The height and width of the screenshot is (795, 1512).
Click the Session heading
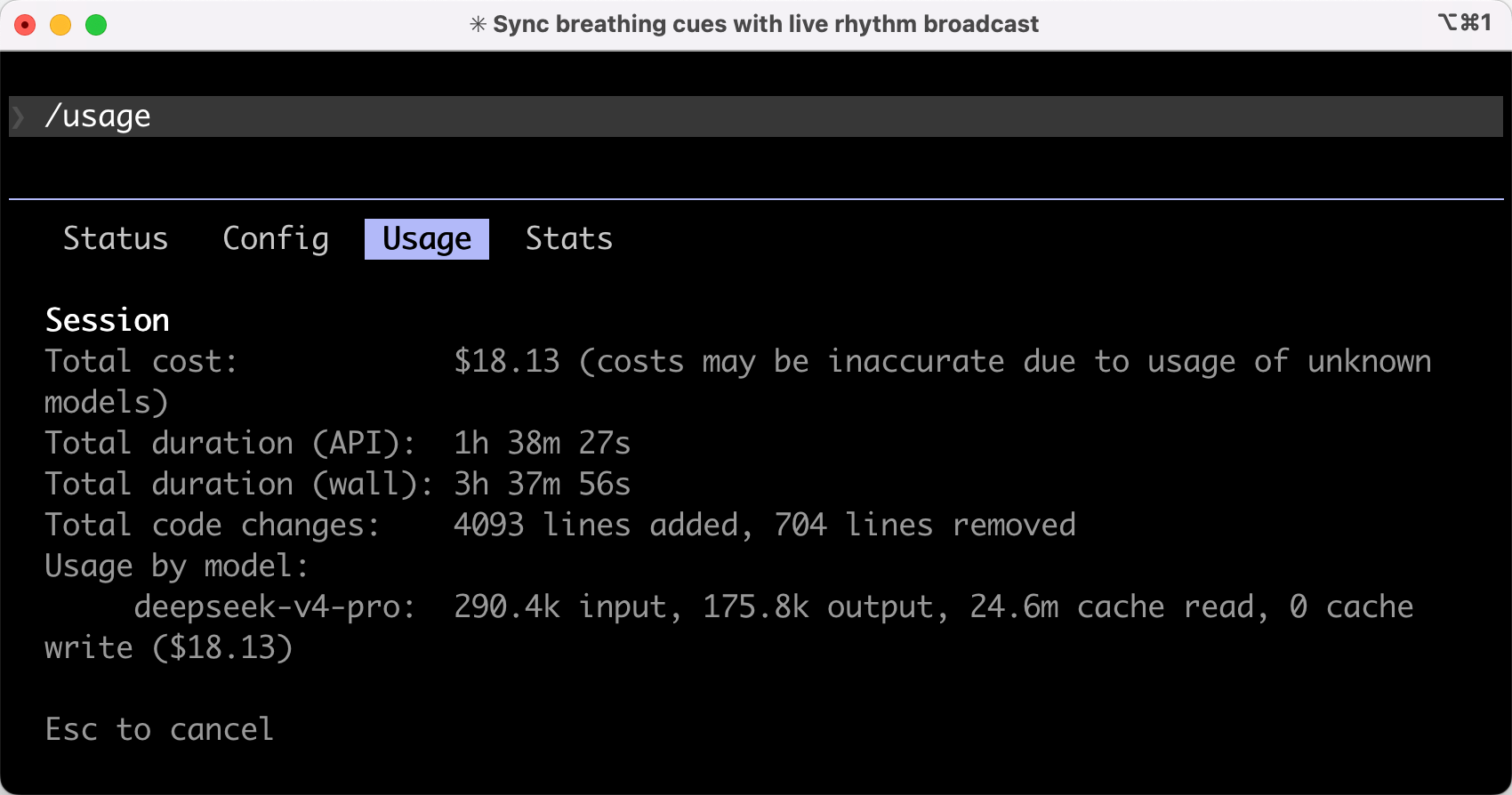[x=108, y=320]
